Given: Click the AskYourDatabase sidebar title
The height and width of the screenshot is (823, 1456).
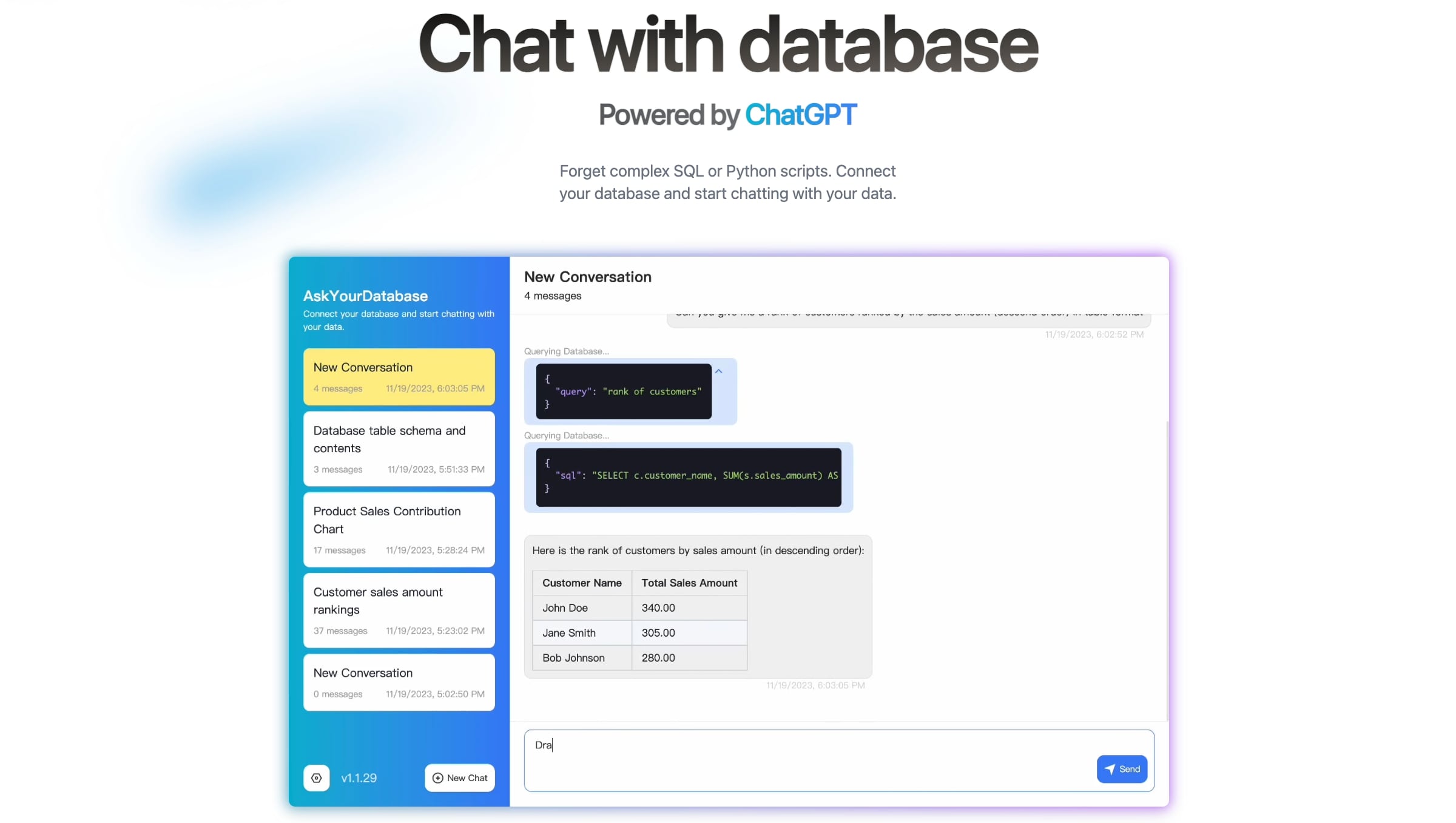Looking at the screenshot, I should pyautogui.click(x=365, y=296).
